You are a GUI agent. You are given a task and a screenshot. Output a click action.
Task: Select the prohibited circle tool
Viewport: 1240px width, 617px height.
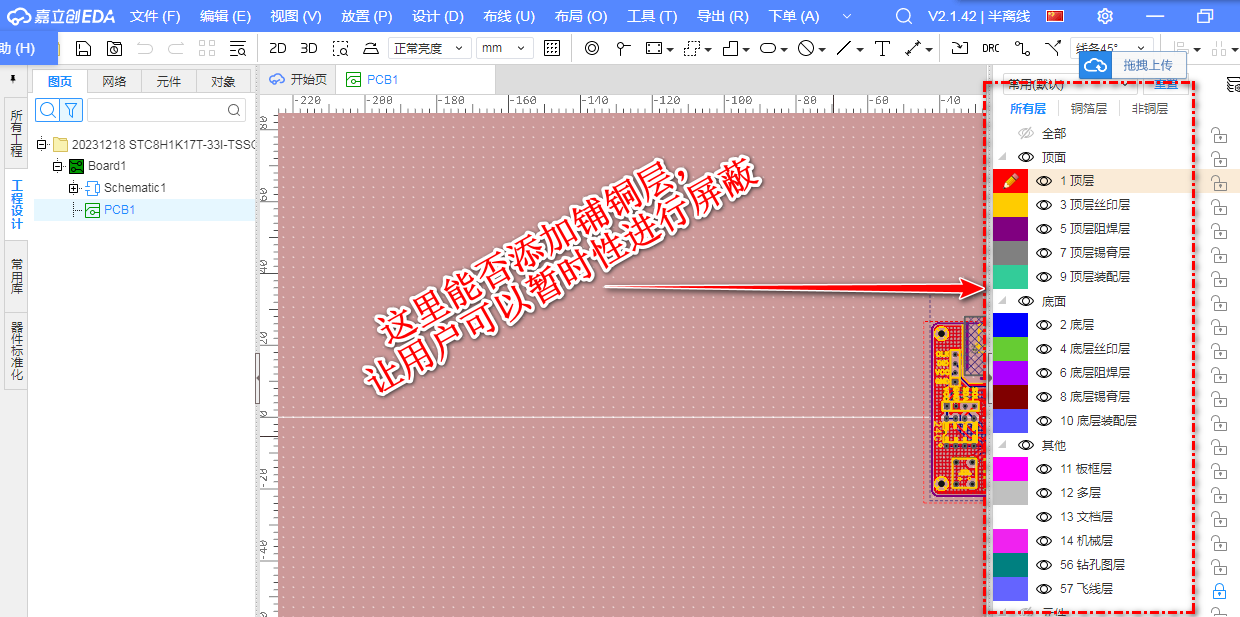tap(806, 48)
